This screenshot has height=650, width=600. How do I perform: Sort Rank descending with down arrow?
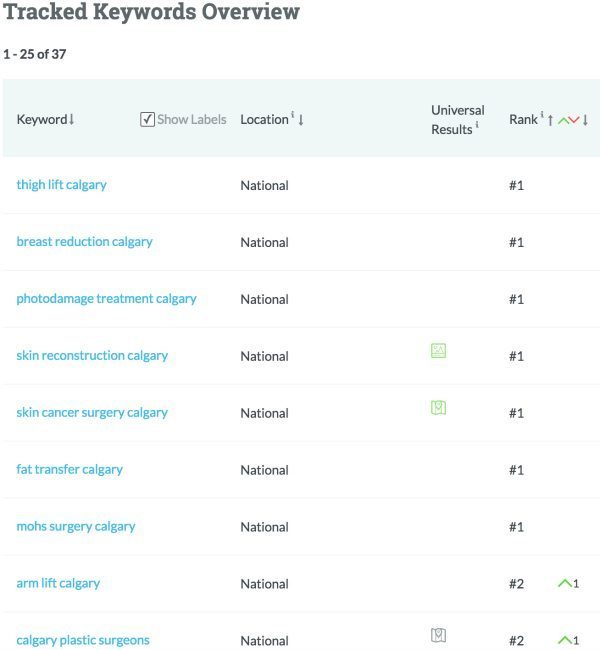click(585, 120)
